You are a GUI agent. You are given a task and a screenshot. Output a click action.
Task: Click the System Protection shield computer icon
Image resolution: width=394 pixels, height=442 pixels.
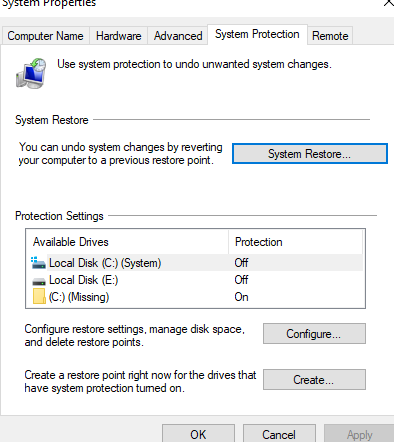click(x=31, y=73)
